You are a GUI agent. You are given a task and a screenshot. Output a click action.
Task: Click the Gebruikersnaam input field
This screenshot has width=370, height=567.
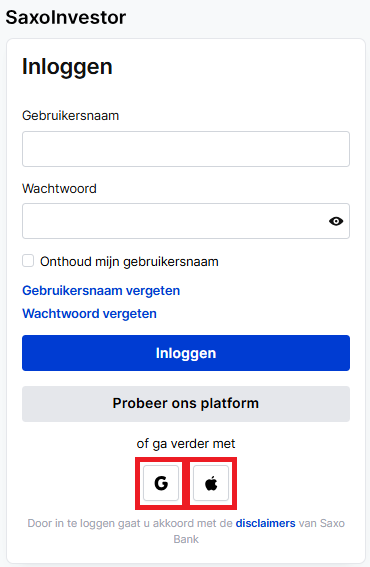[x=186, y=149]
